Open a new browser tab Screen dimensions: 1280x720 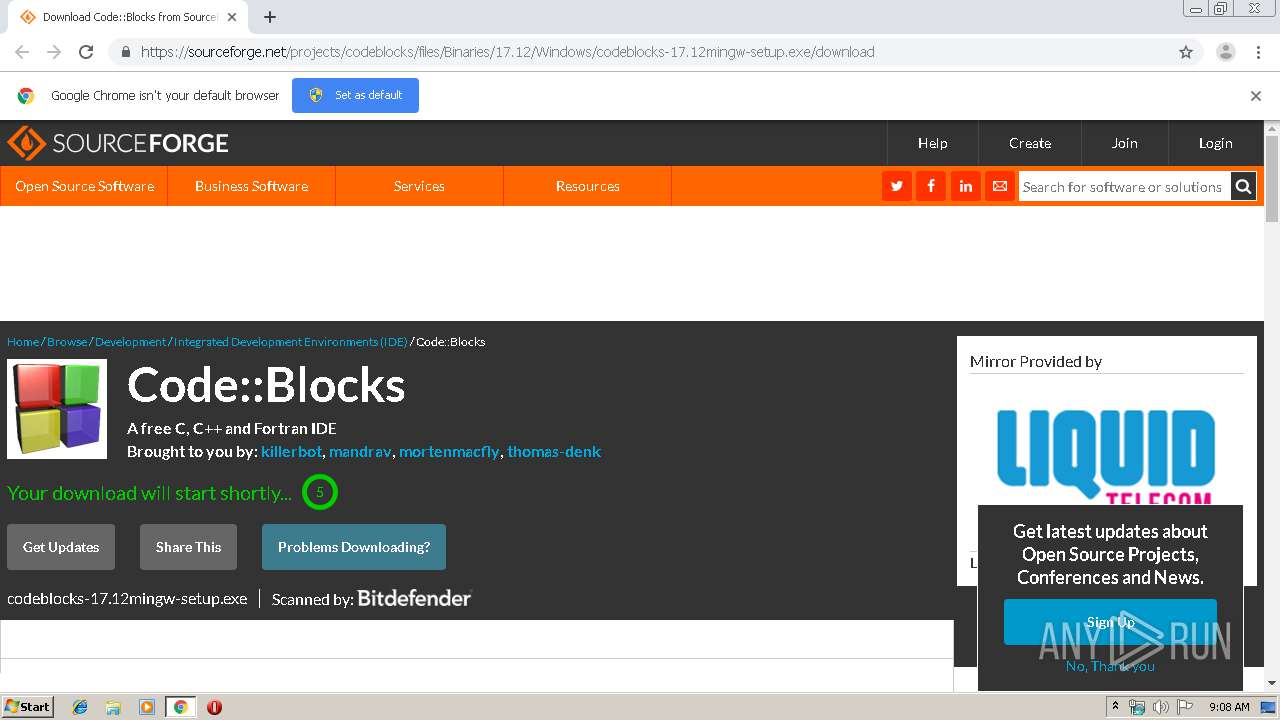point(270,17)
